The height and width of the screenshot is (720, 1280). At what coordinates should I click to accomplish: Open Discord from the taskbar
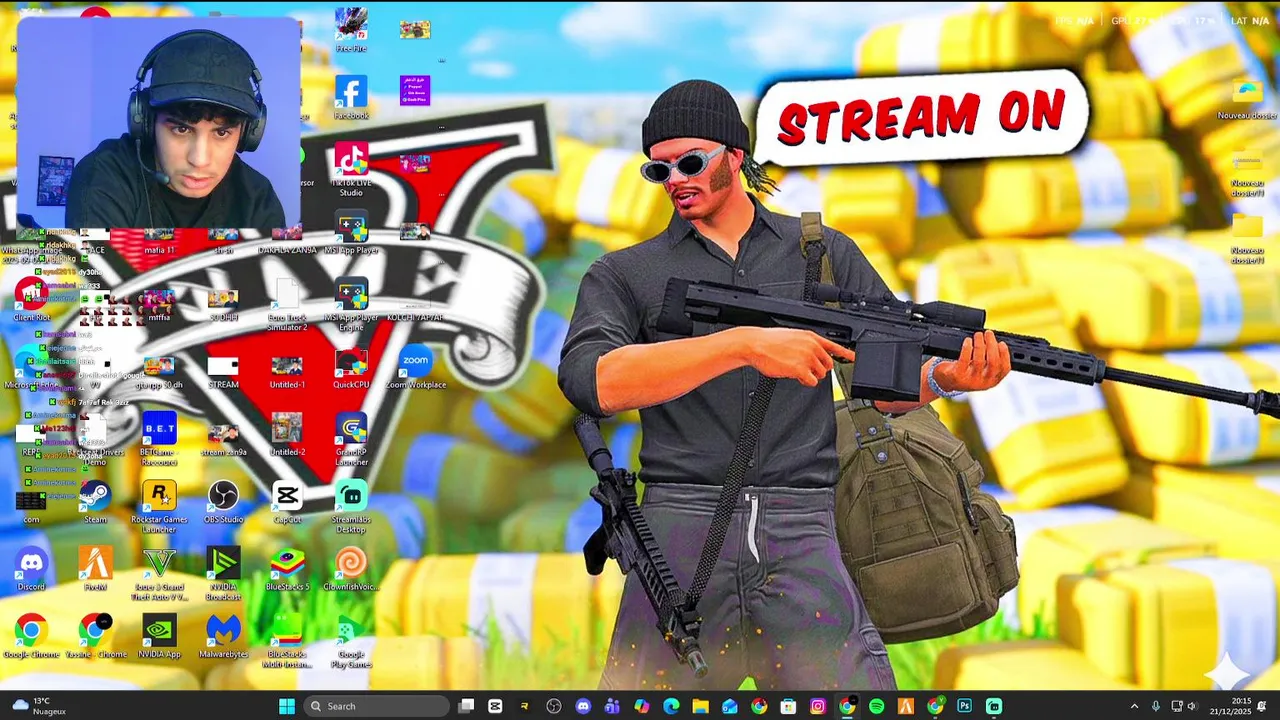[x=583, y=706]
